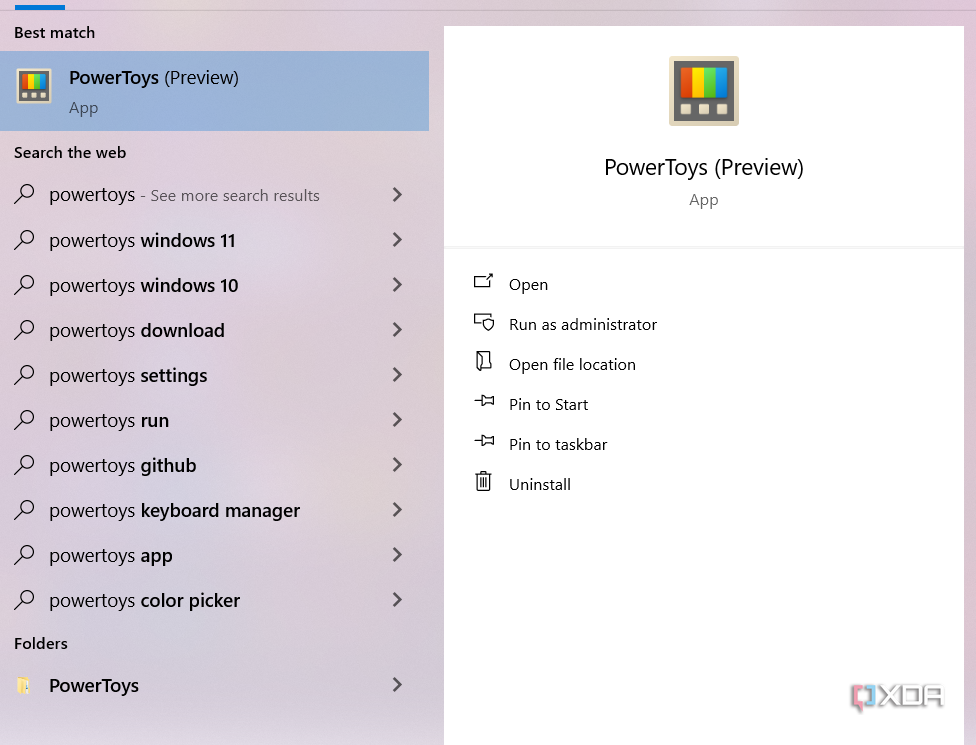The height and width of the screenshot is (745, 976).
Task: Expand the 'powertoys settings' chevron
Action: [x=397, y=375]
